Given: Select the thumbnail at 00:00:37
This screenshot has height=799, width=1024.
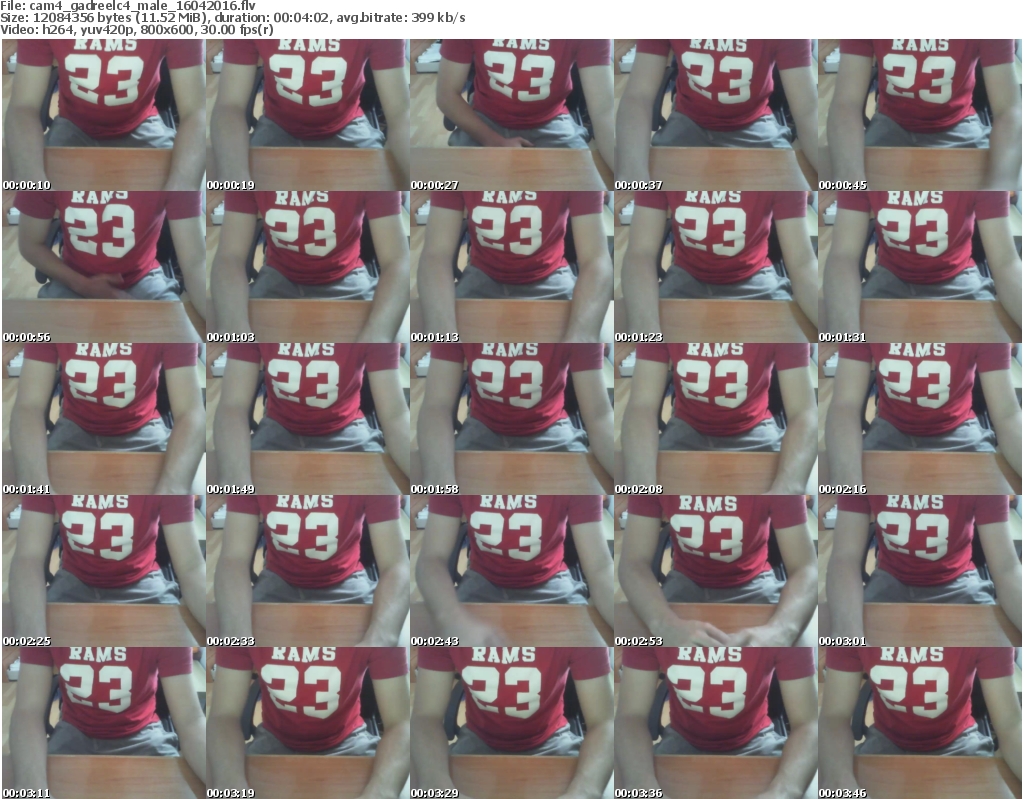Looking at the screenshot, I should tap(715, 115).
